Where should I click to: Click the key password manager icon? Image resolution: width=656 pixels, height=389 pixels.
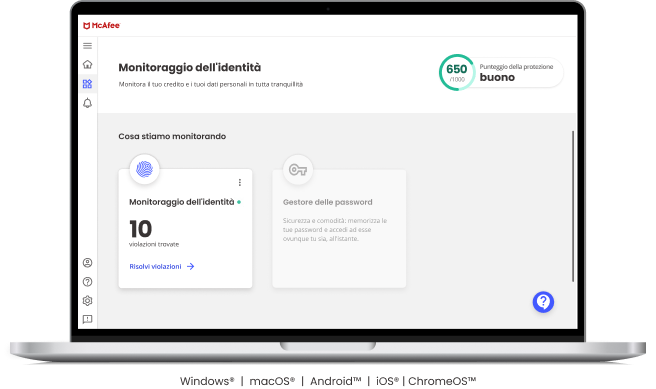(298, 169)
